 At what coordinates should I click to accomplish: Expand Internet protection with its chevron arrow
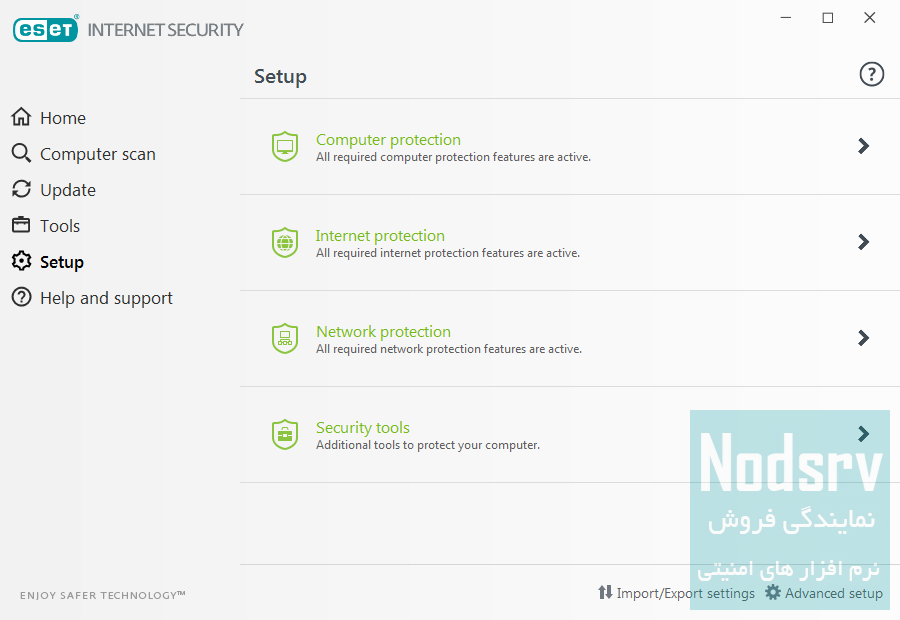coord(863,242)
